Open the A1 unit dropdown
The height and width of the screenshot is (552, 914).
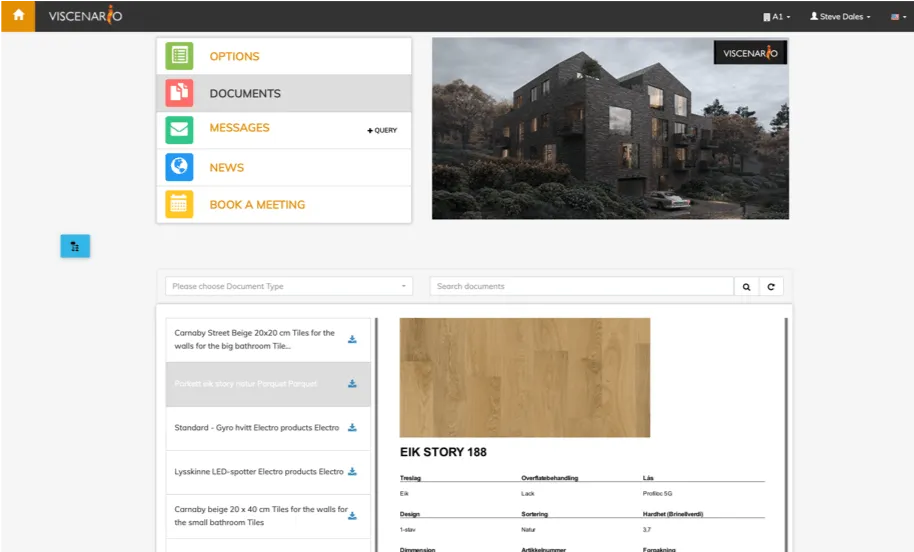click(776, 17)
